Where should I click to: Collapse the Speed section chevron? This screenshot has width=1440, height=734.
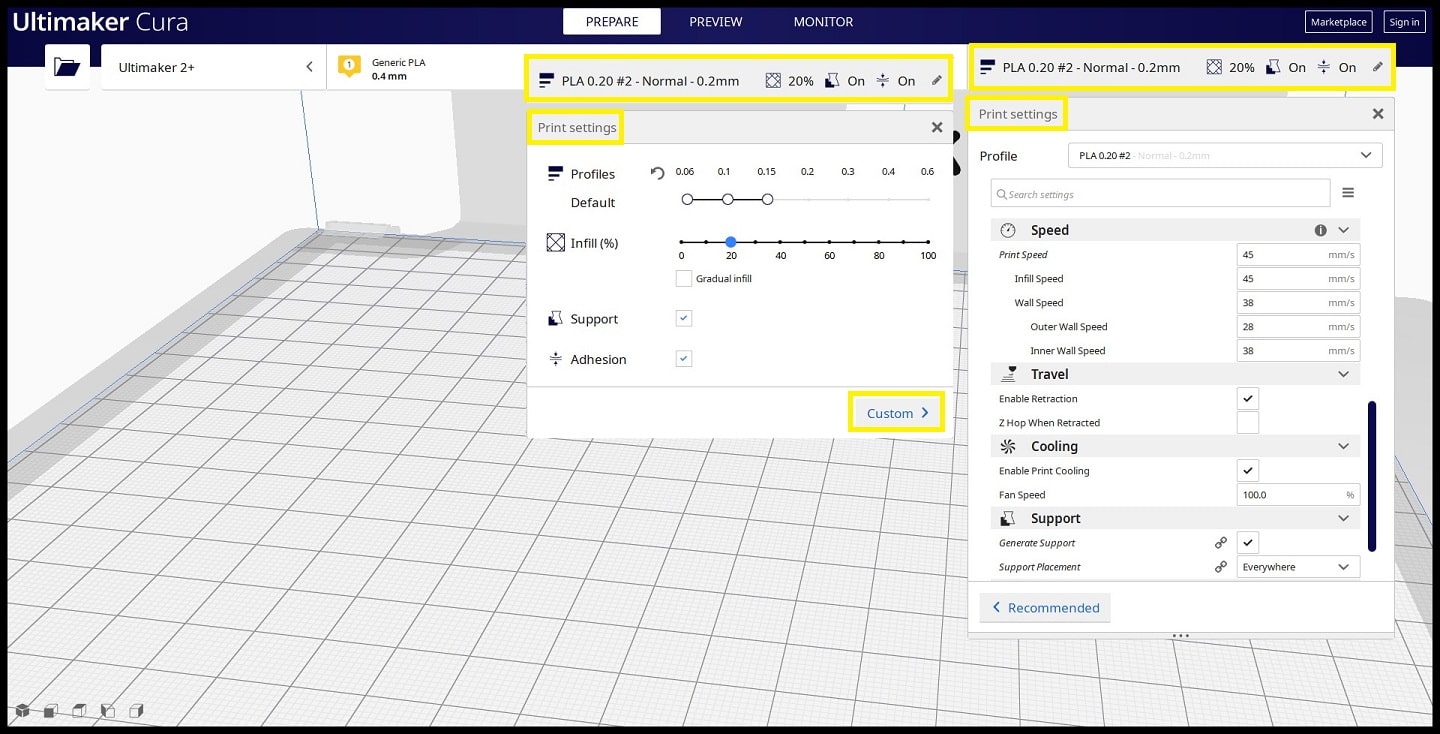point(1344,230)
